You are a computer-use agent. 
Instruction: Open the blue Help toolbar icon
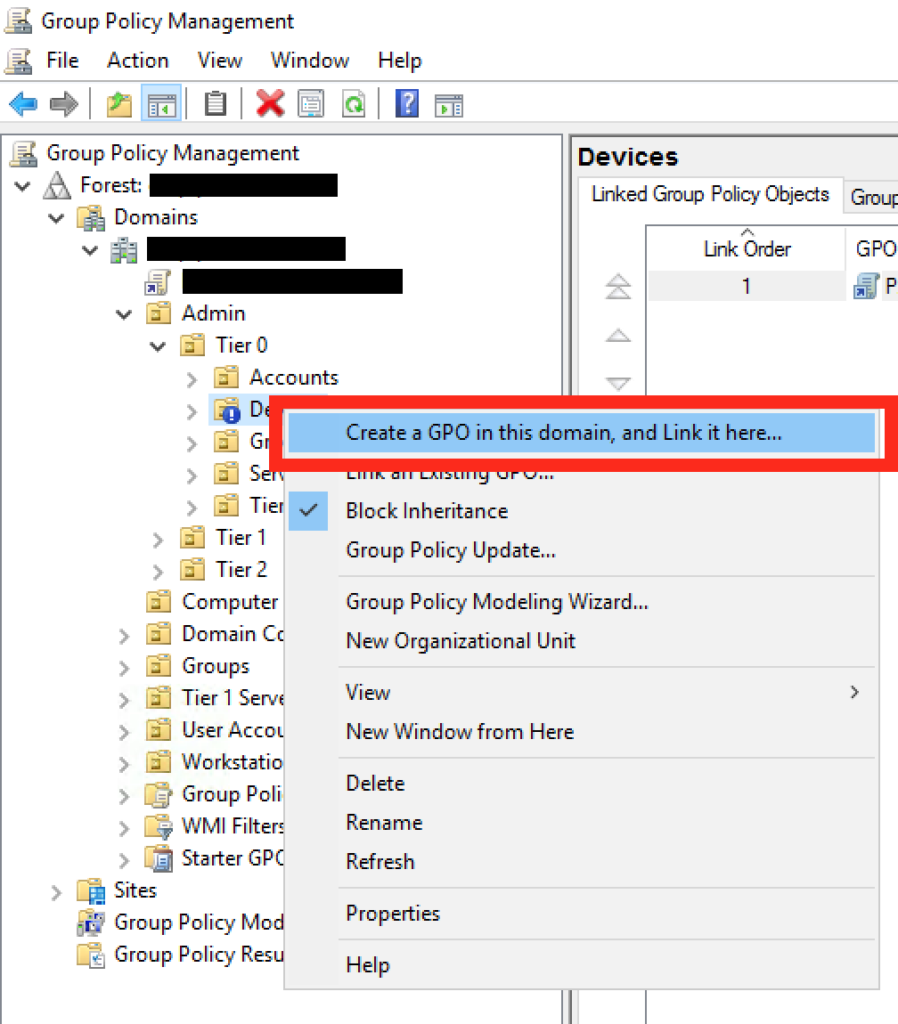point(407,104)
